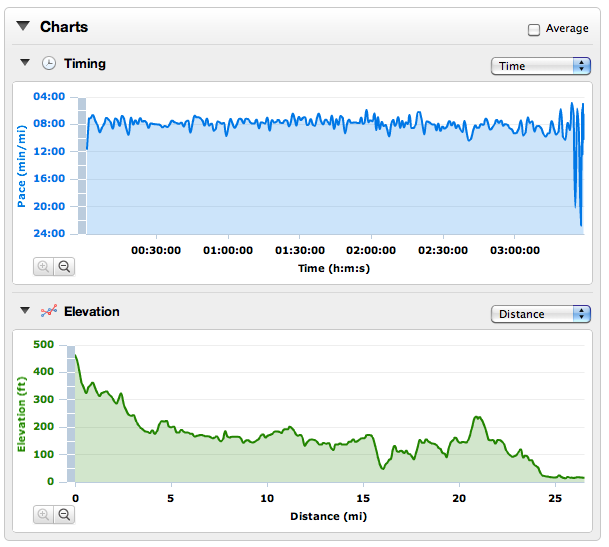
Task: Click the clock icon beside Timing
Action: [x=48, y=64]
